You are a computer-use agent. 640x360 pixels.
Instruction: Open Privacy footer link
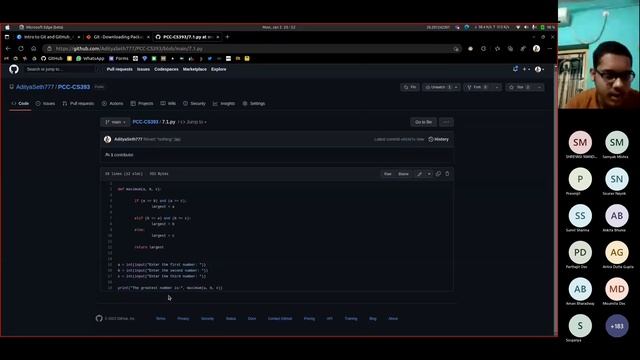pyautogui.click(x=183, y=318)
